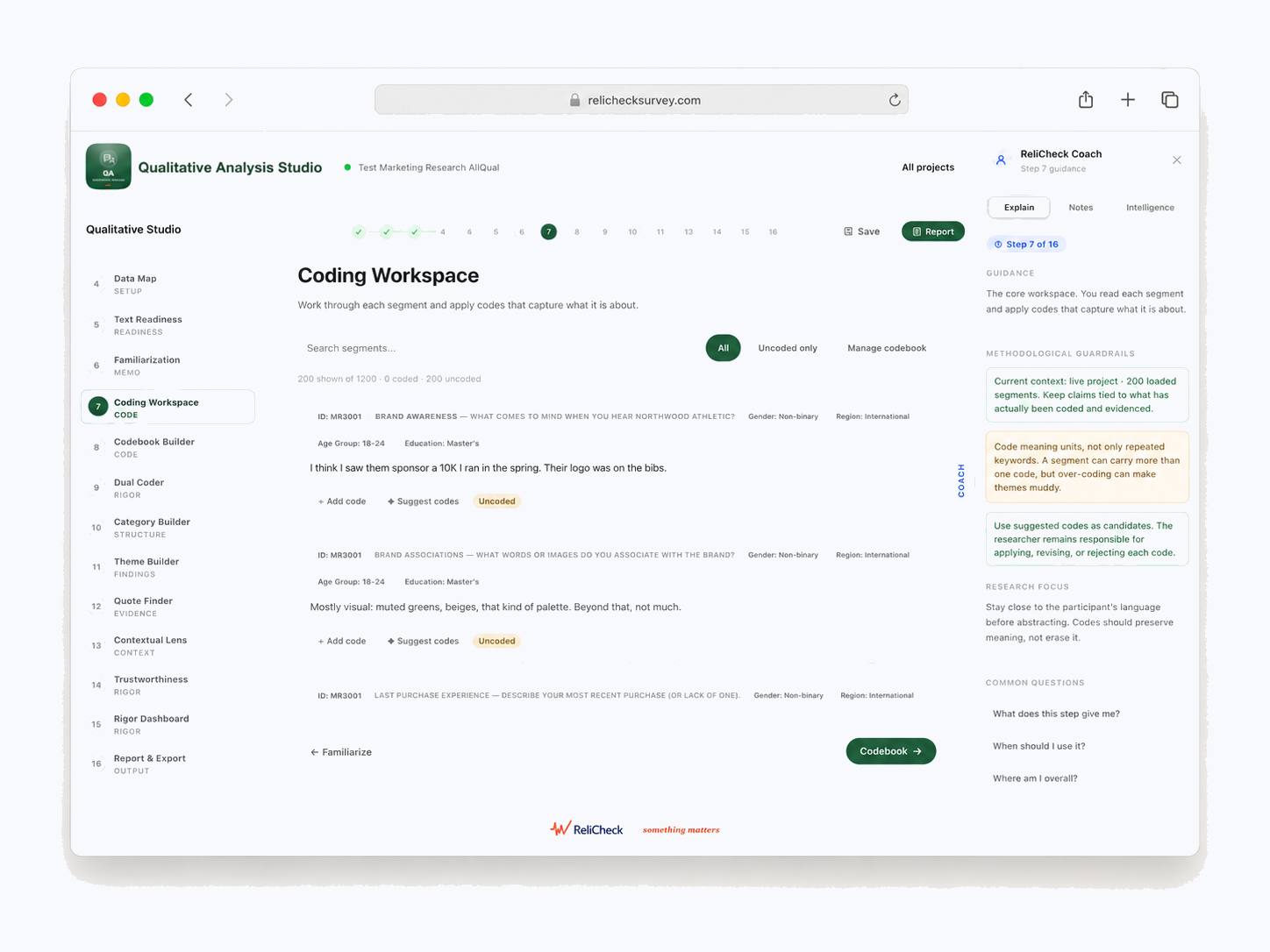
Task: Click Uncoded tag on Brand Awareness segment
Action: (496, 501)
